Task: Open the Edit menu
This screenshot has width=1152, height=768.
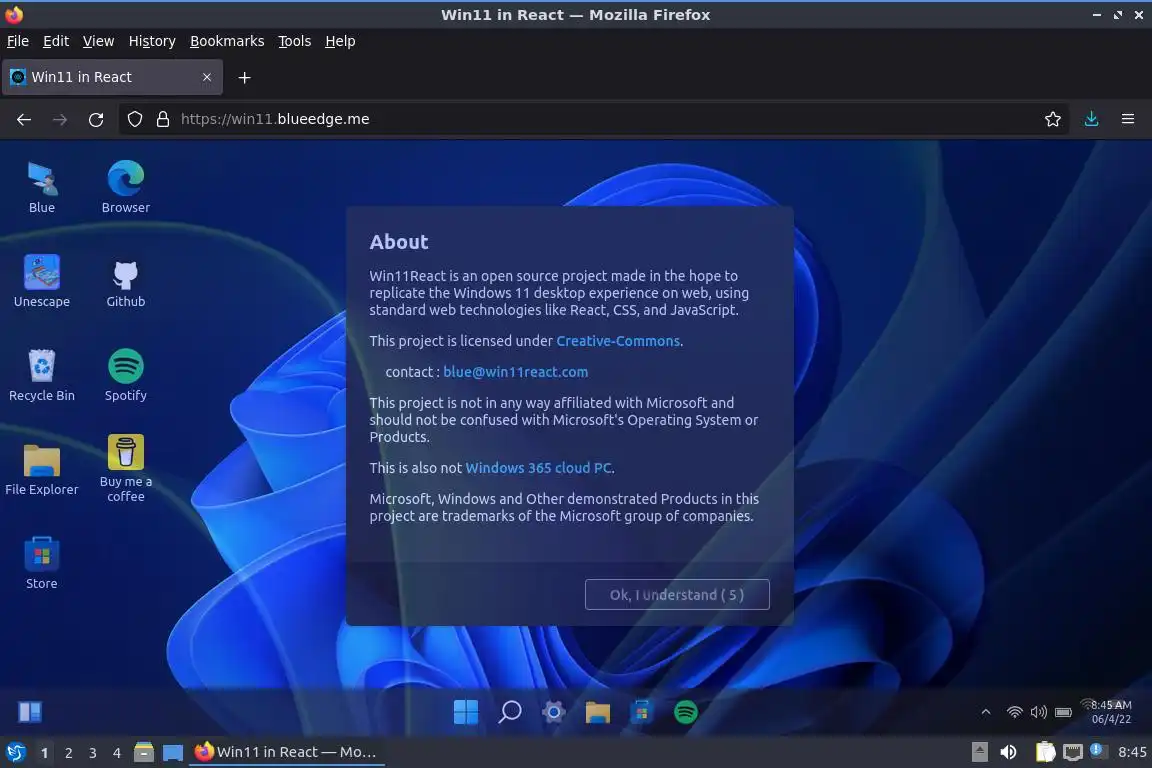Action: coord(56,41)
